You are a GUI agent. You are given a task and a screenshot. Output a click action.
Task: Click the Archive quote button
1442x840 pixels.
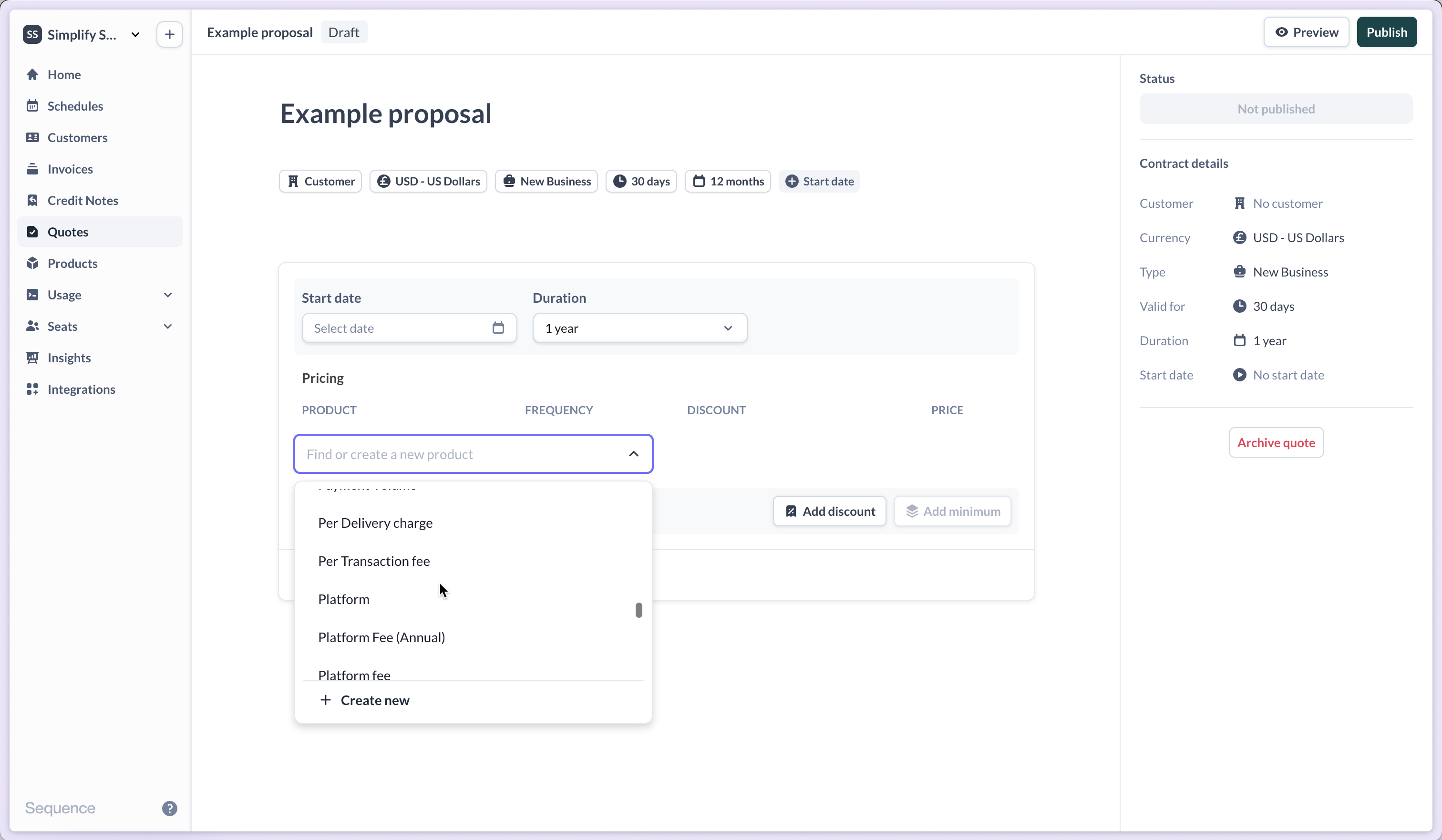click(1276, 442)
